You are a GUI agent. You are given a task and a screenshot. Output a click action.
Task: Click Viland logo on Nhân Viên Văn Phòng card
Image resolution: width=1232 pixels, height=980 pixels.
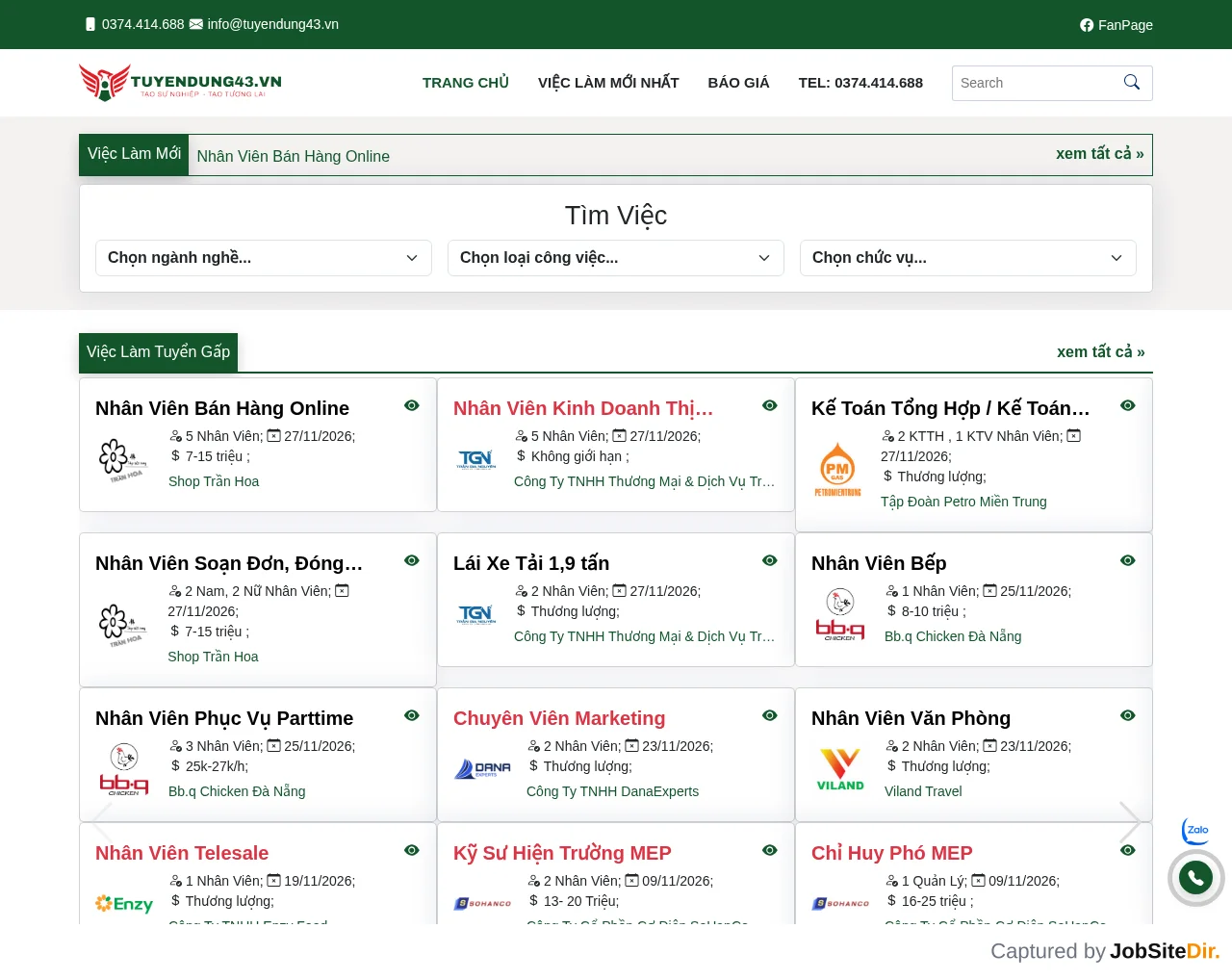tap(840, 769)
